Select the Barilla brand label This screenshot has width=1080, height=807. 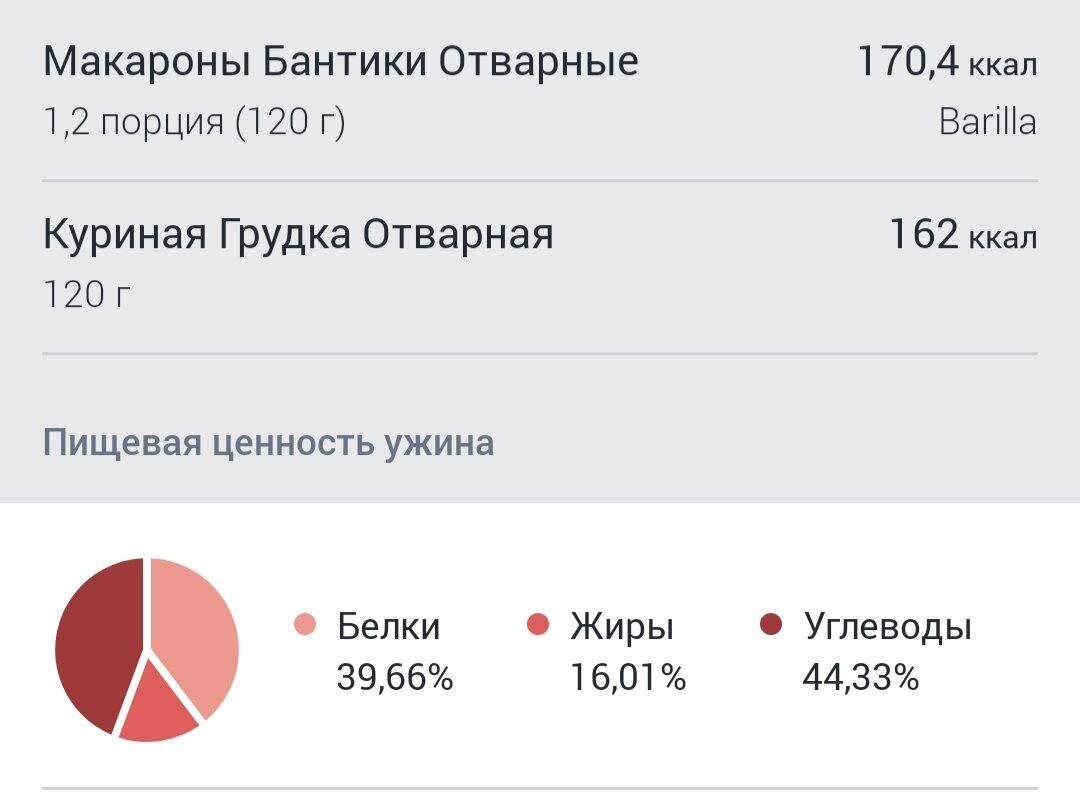pos(988,122)
